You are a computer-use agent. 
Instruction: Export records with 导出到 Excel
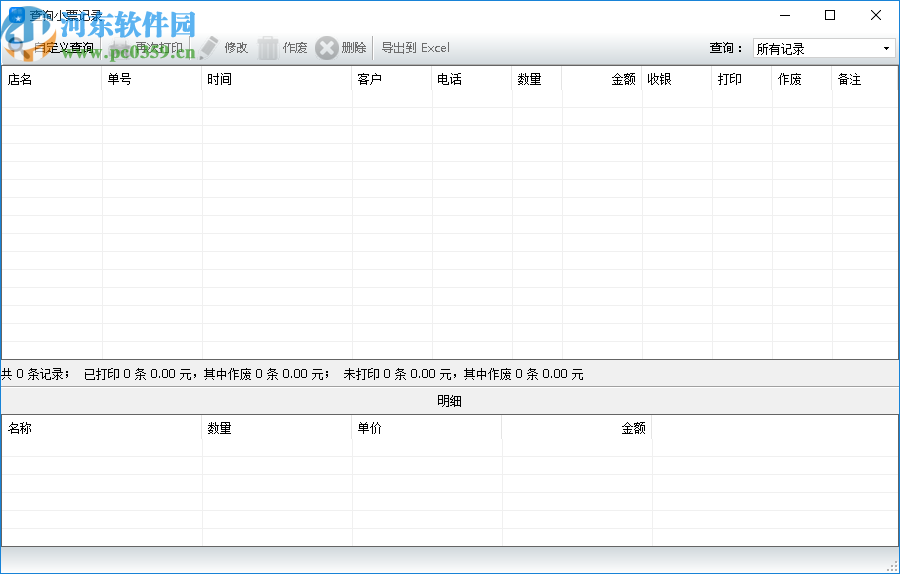tap(416, 48)
